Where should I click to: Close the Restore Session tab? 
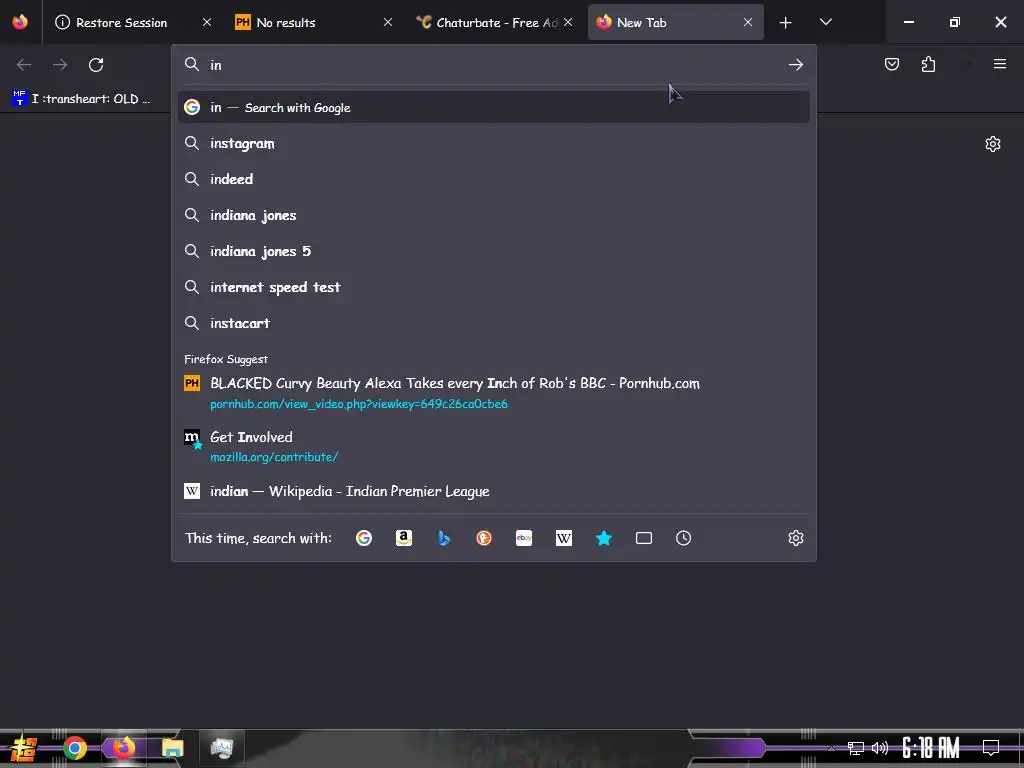click(207, 23)
